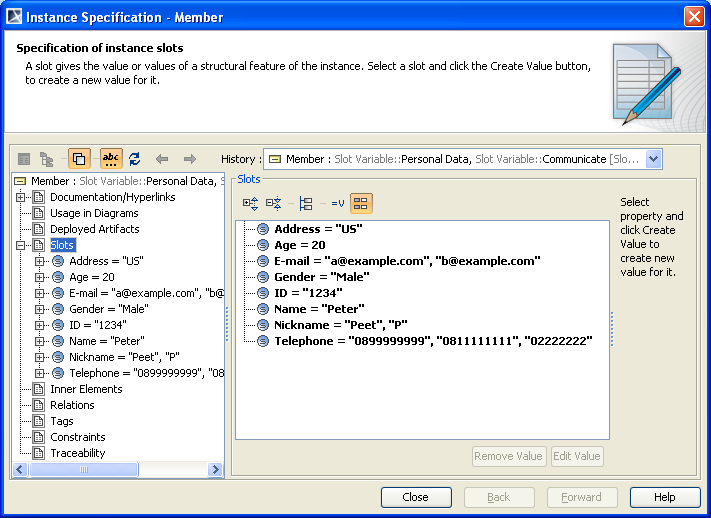Viewport: 711px width, 518px height.
Task: Select bold Address = "US" row in Slots panel
Action: 318,229
